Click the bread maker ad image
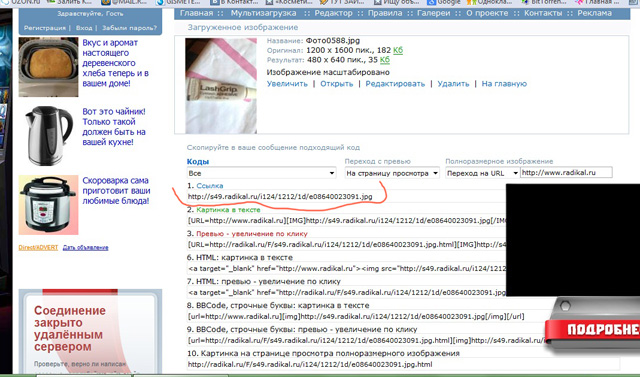640x377 pixels. click(48, 67)
